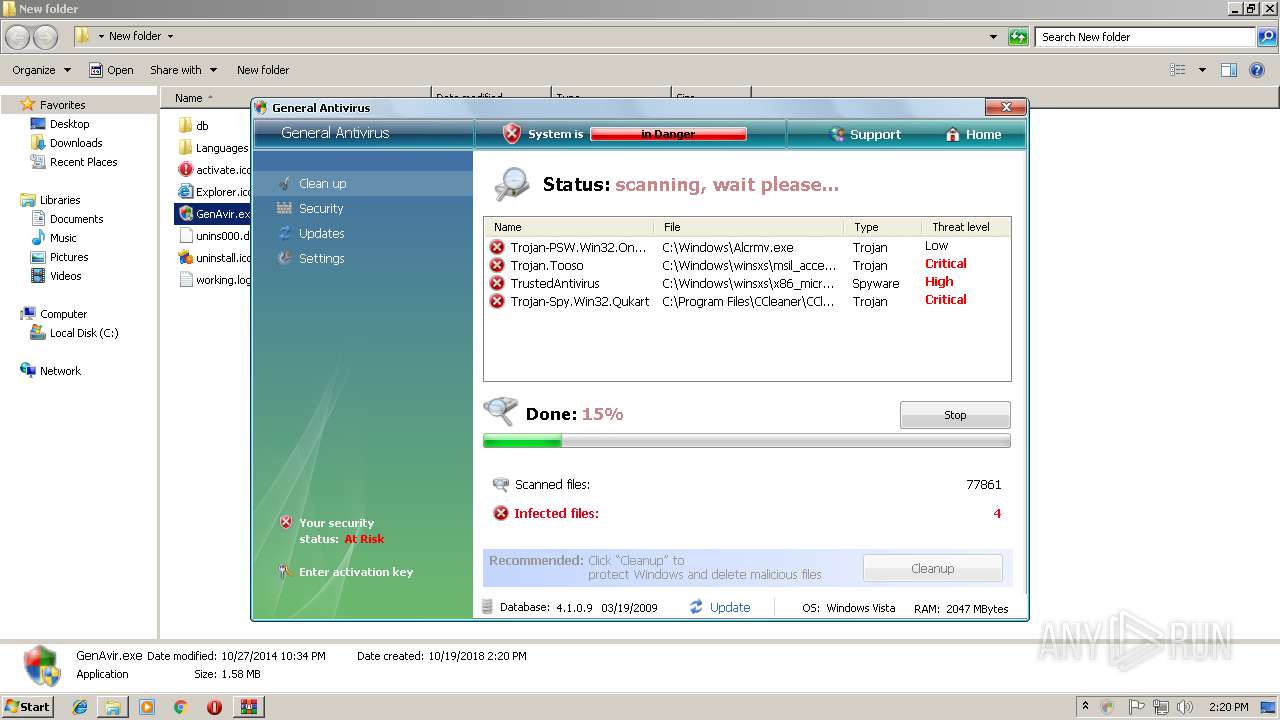Click Enter activation key link

pos(356,572)
